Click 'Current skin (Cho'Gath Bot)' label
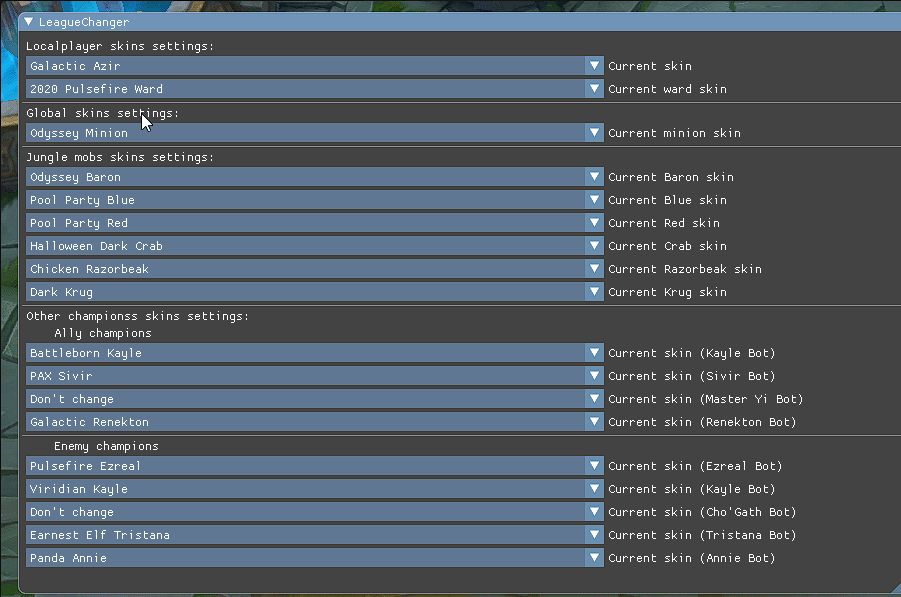This screenshot has width=901, height=597. (x=702, y=513)
